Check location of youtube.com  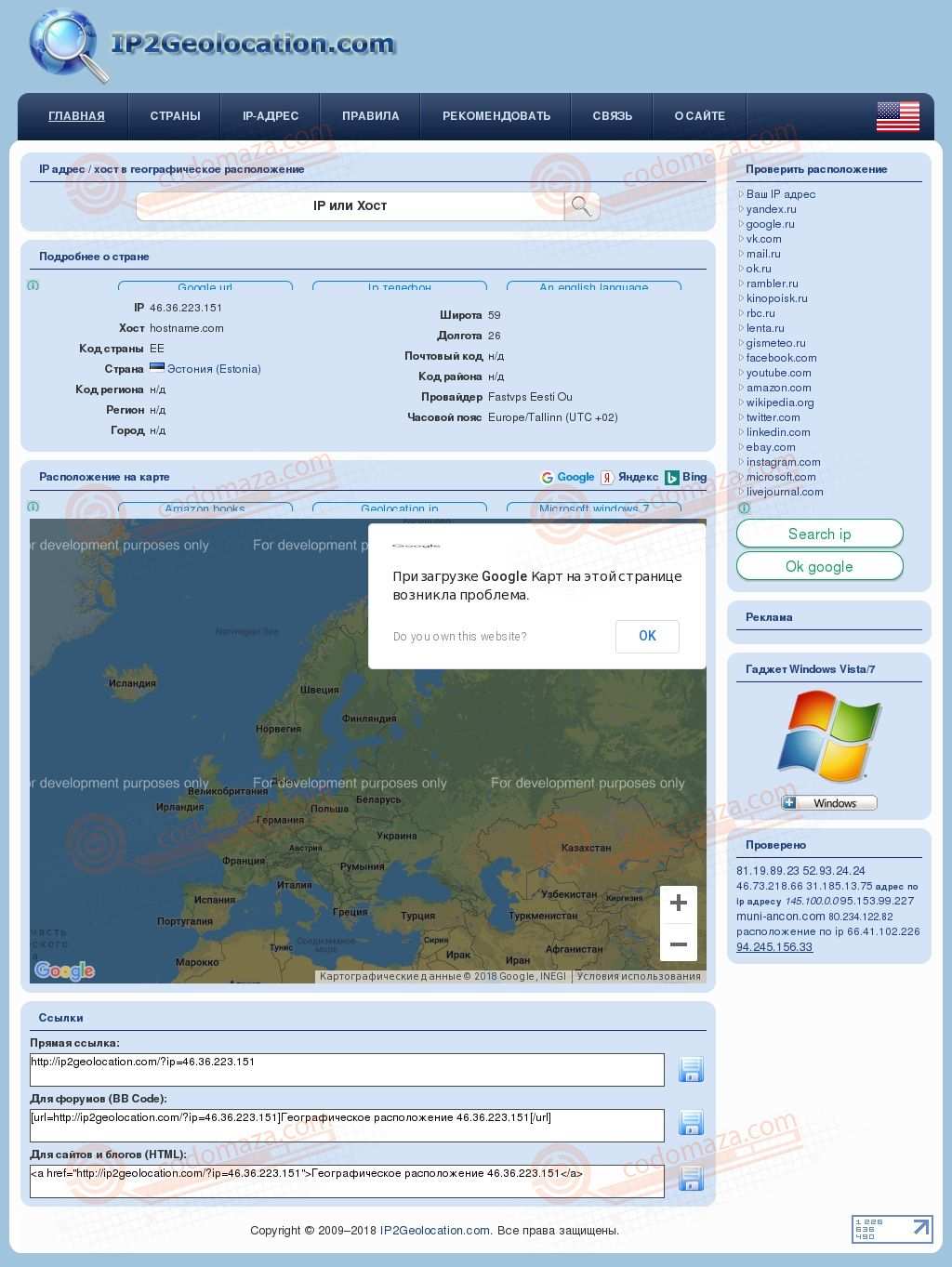point(779,373)
